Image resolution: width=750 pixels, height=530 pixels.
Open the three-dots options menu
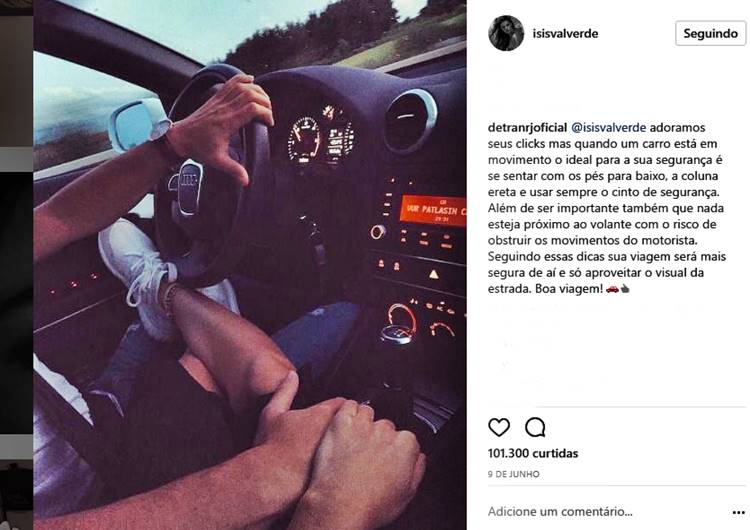point(739,512)
